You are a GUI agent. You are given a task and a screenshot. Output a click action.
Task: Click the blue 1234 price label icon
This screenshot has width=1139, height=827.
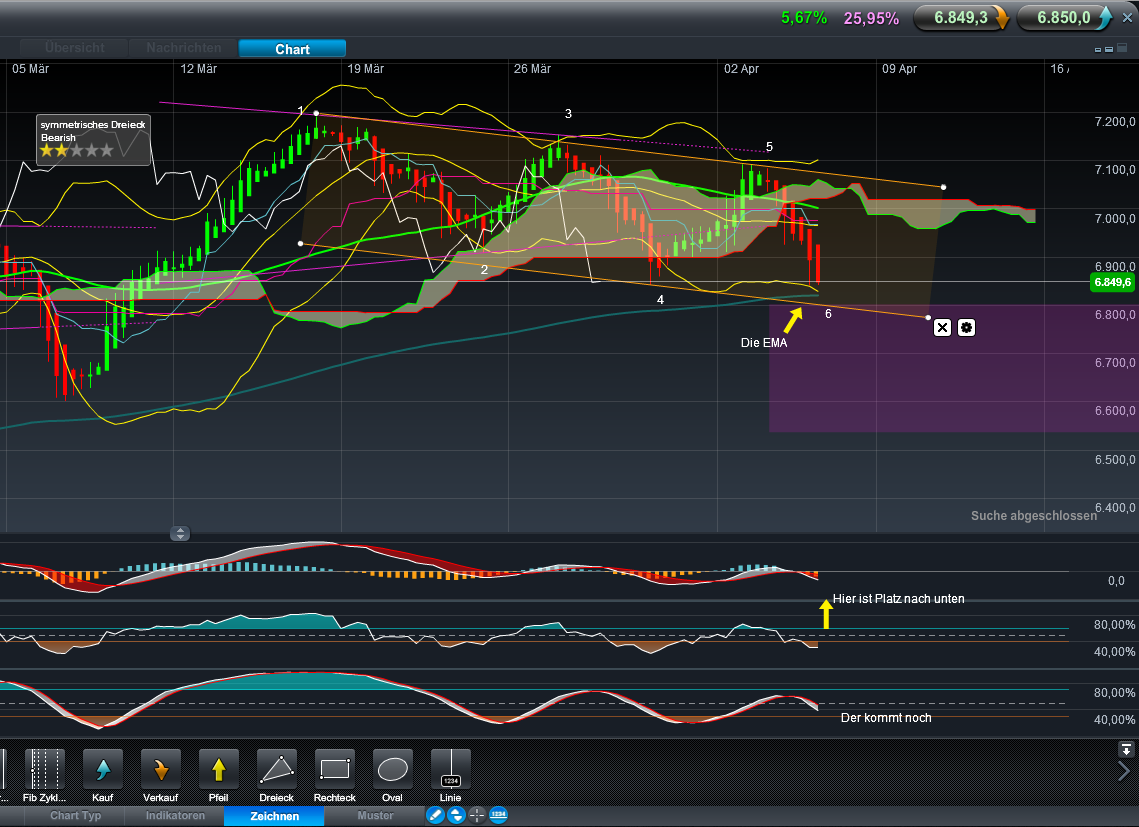498,815
